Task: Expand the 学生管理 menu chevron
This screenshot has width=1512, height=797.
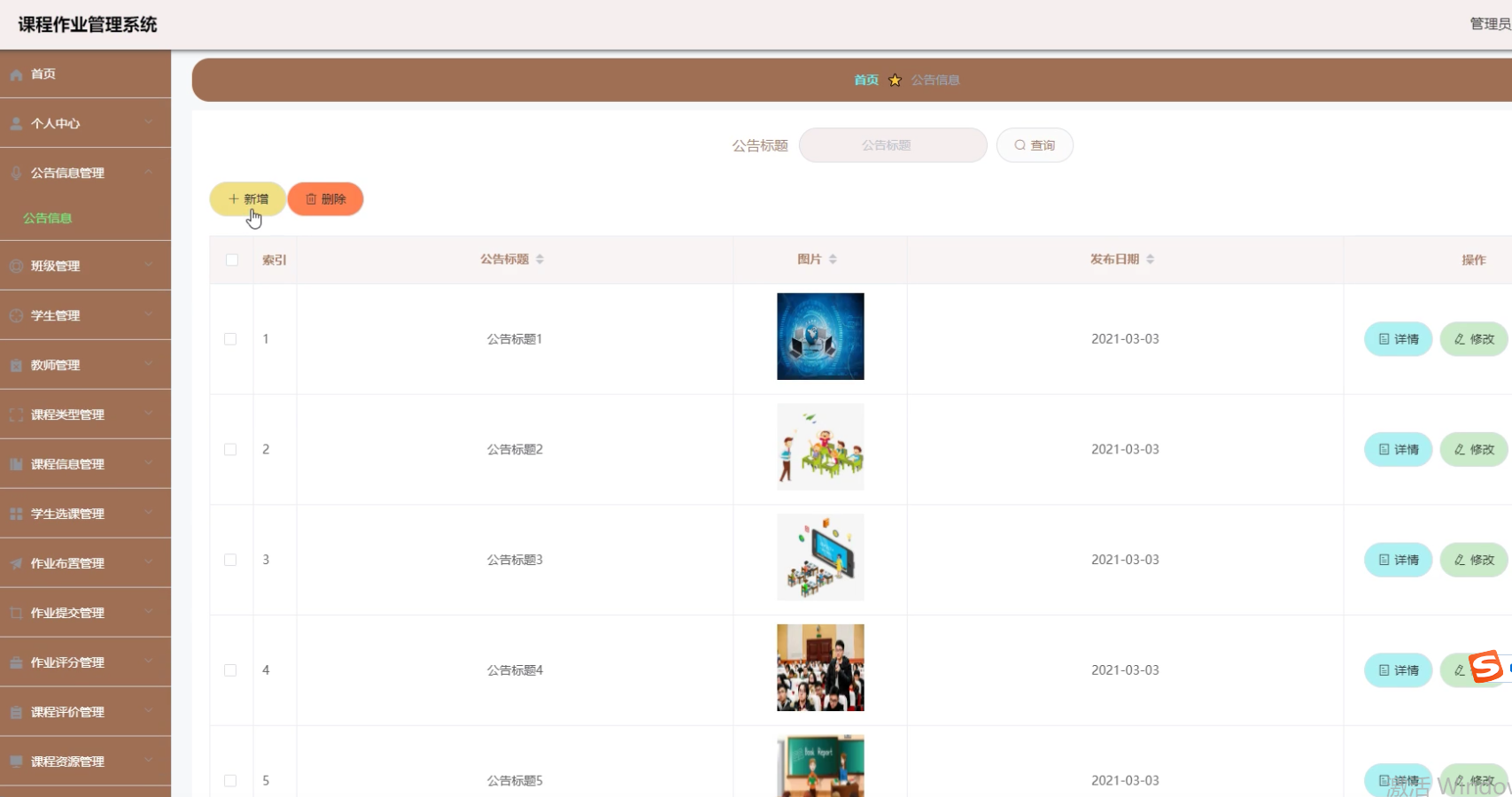Action: (149, 313)
